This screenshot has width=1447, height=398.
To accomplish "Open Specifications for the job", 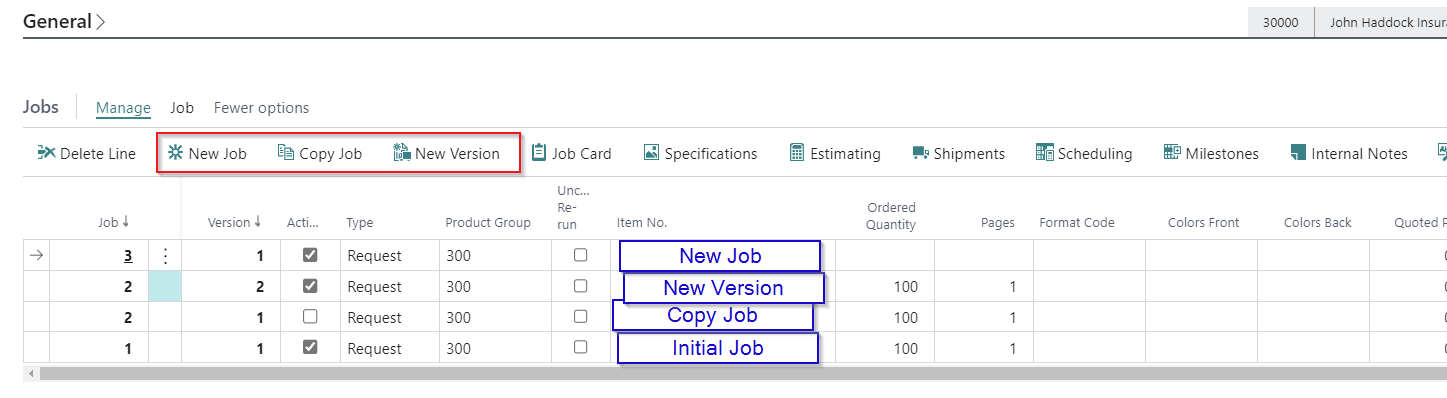I will 700,153.
